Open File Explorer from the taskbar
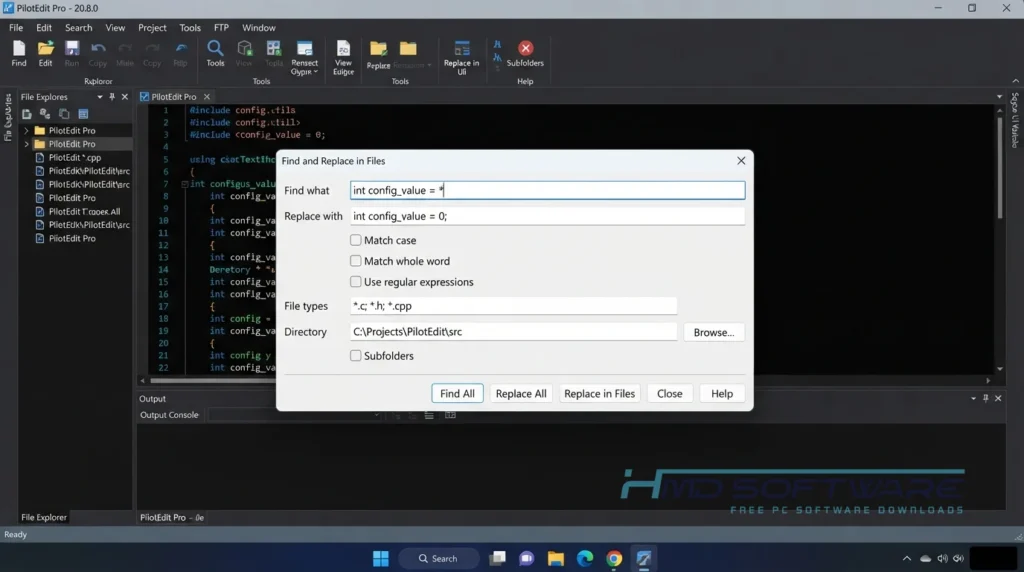The image size is (1024, 572). (555, 558)
